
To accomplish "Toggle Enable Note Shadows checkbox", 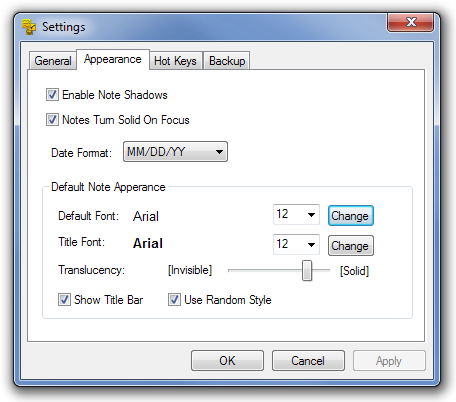I will pyautogui.click(x=52, y=95).
